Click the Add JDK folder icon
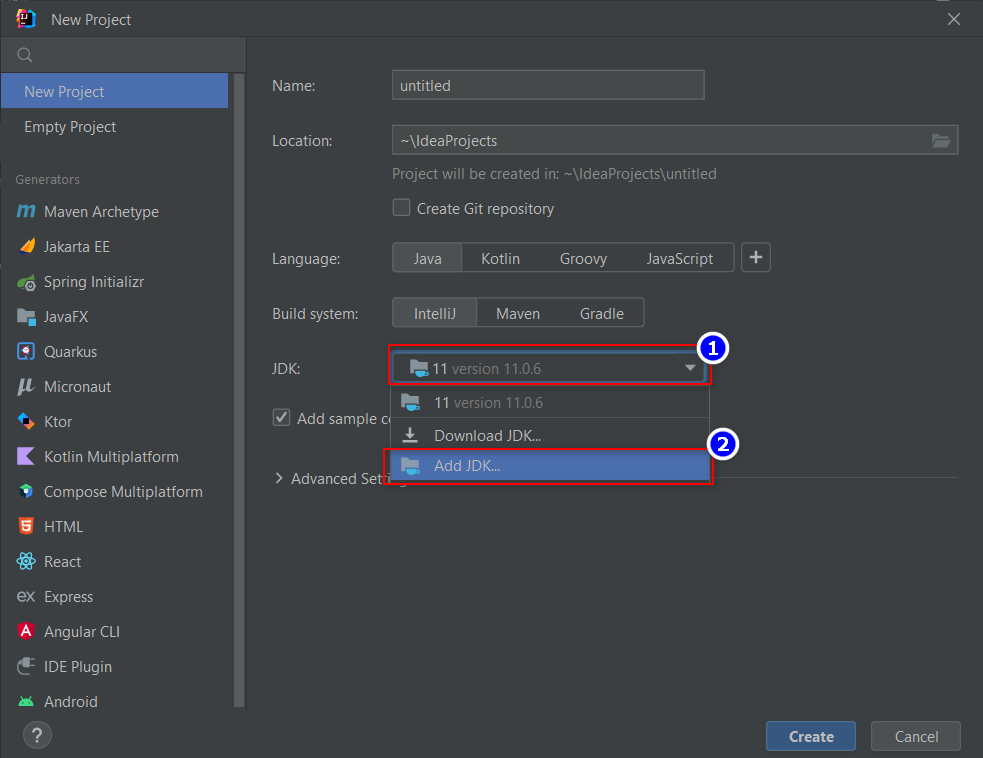983x758 pixels. click(410, 466)
